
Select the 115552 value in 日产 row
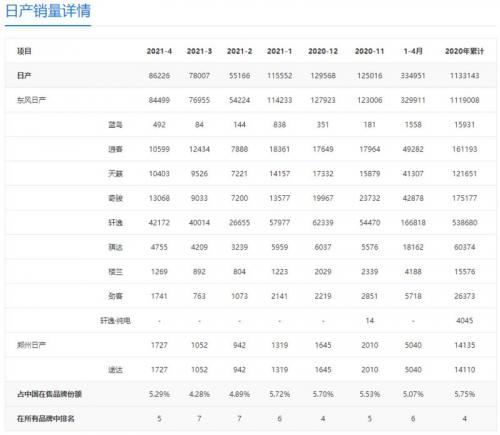[279, 76]
